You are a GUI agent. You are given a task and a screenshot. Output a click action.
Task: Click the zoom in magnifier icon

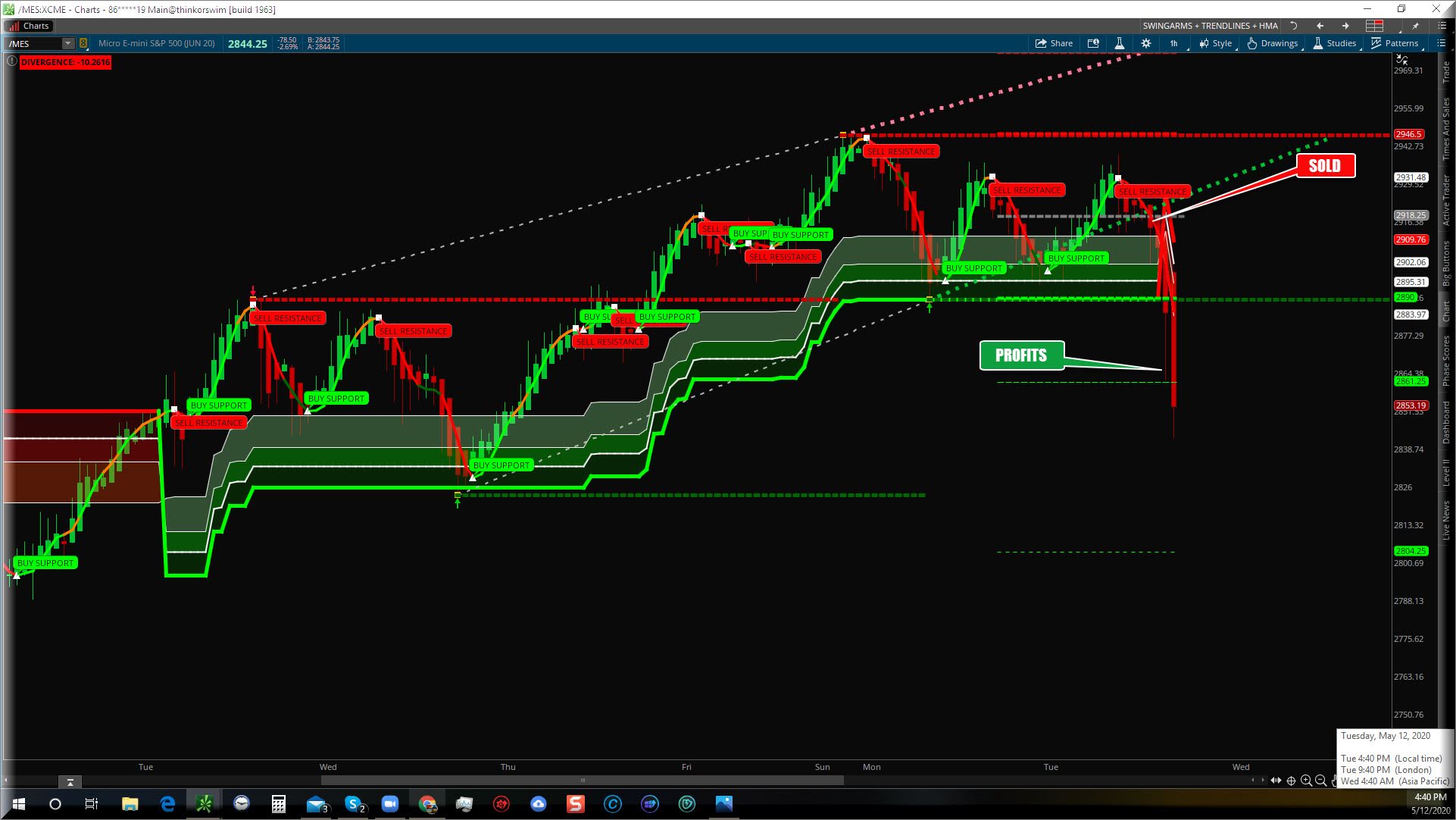pyautogui.click(x=1306, y=781)
